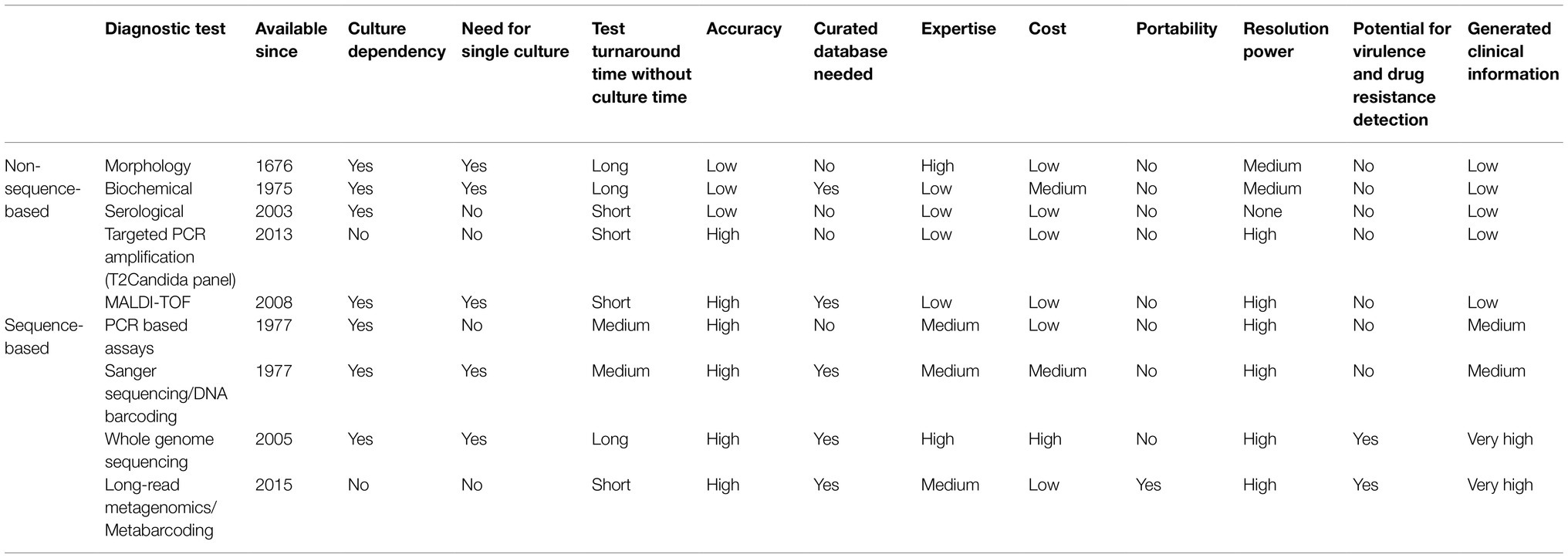Select the Curated database needed header
Image resolution: width=1568 pixels, height=558 pixels.
click(850, 52)
